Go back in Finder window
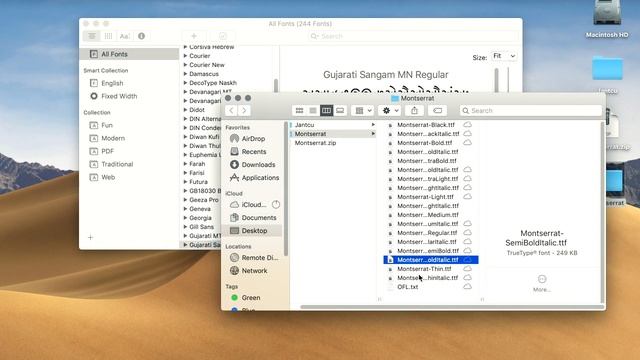The image size is (640, 360). pyautogui.click(x=231, y=111)
